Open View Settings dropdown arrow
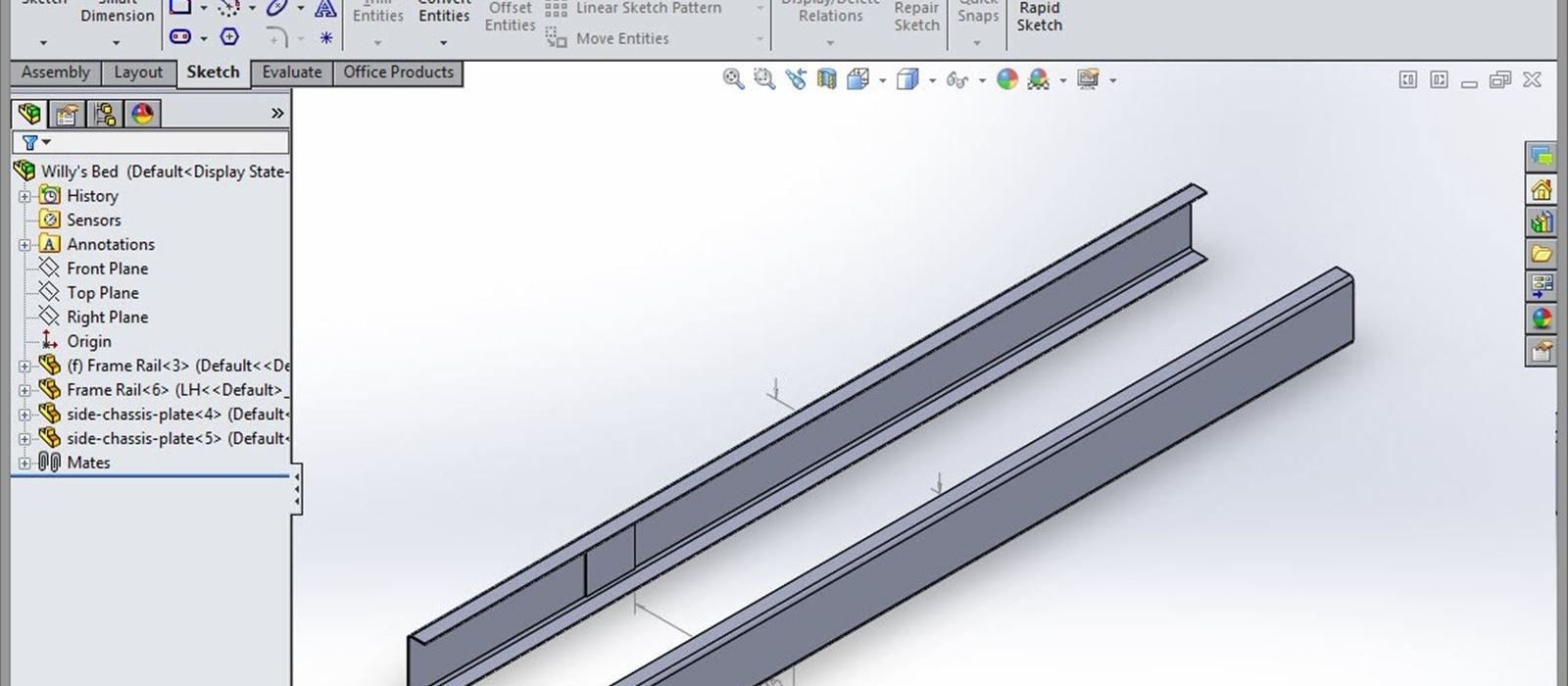1568x686 pixels. (x=1112, y=80)
